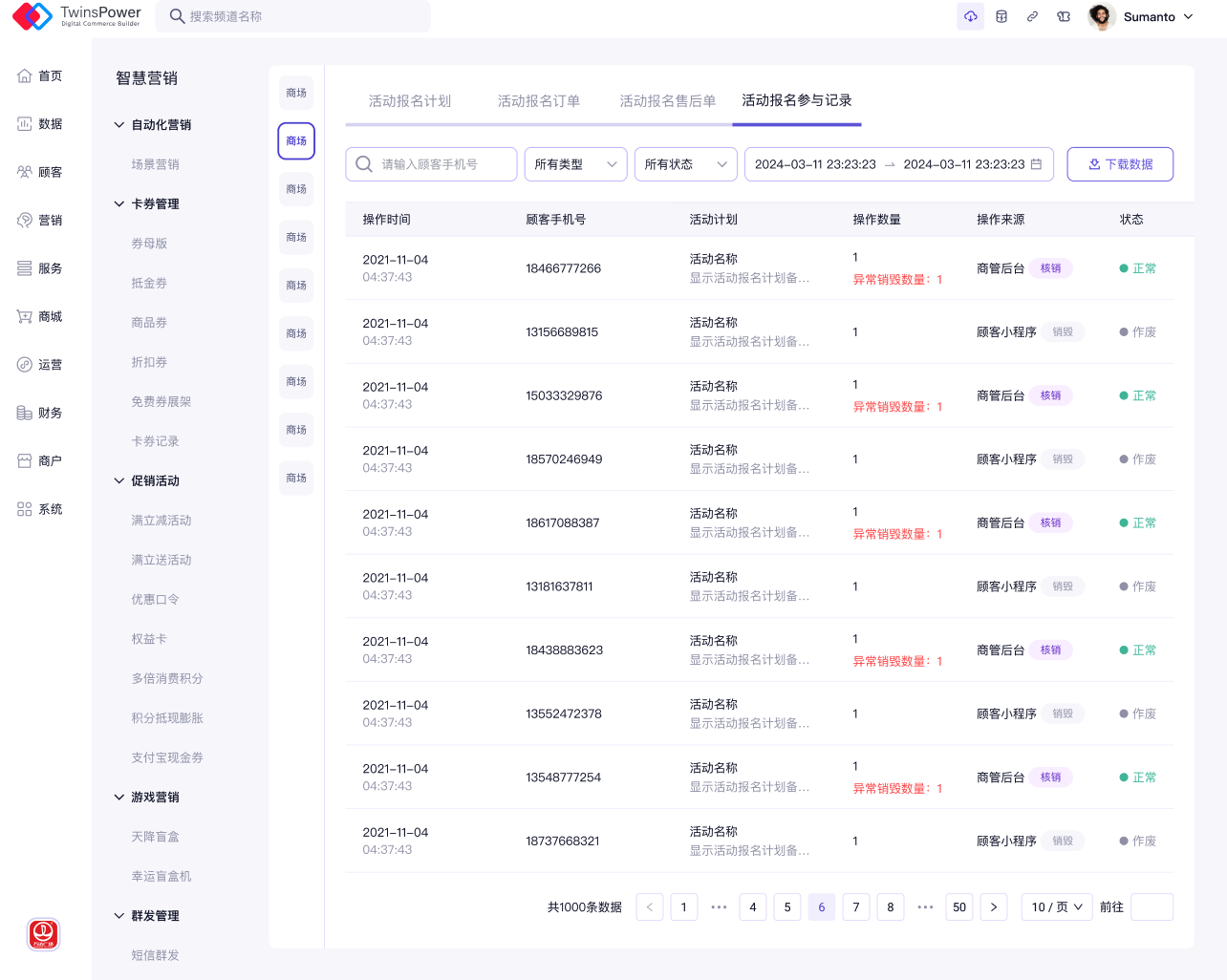Click the calendar icon in date range field
This screenshot has width=1227, height=980.
(x=1036, y=164)
